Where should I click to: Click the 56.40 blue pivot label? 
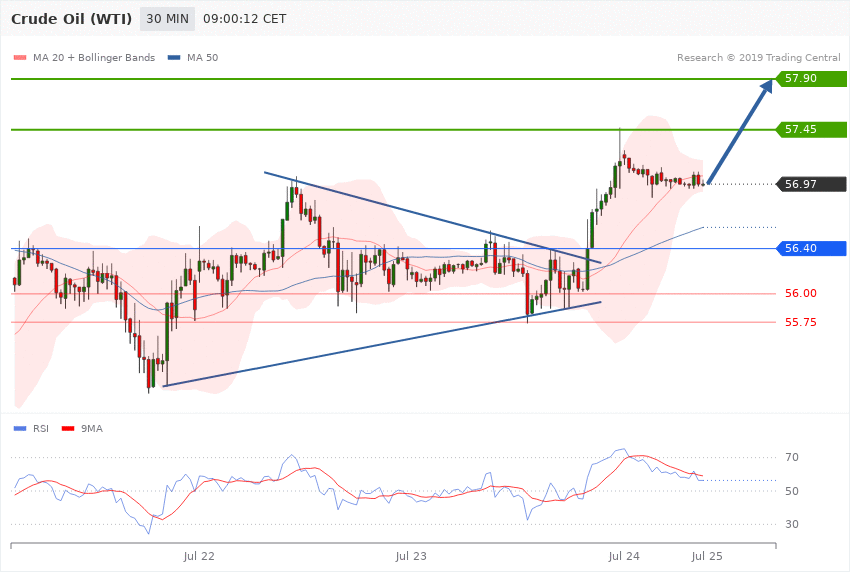tap(812, 249)
